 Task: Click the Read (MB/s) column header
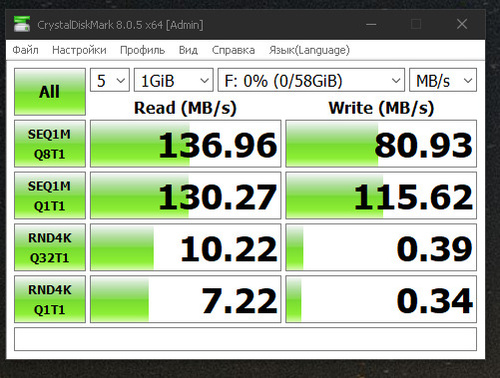pyautogui.click(x=185, y=108)
